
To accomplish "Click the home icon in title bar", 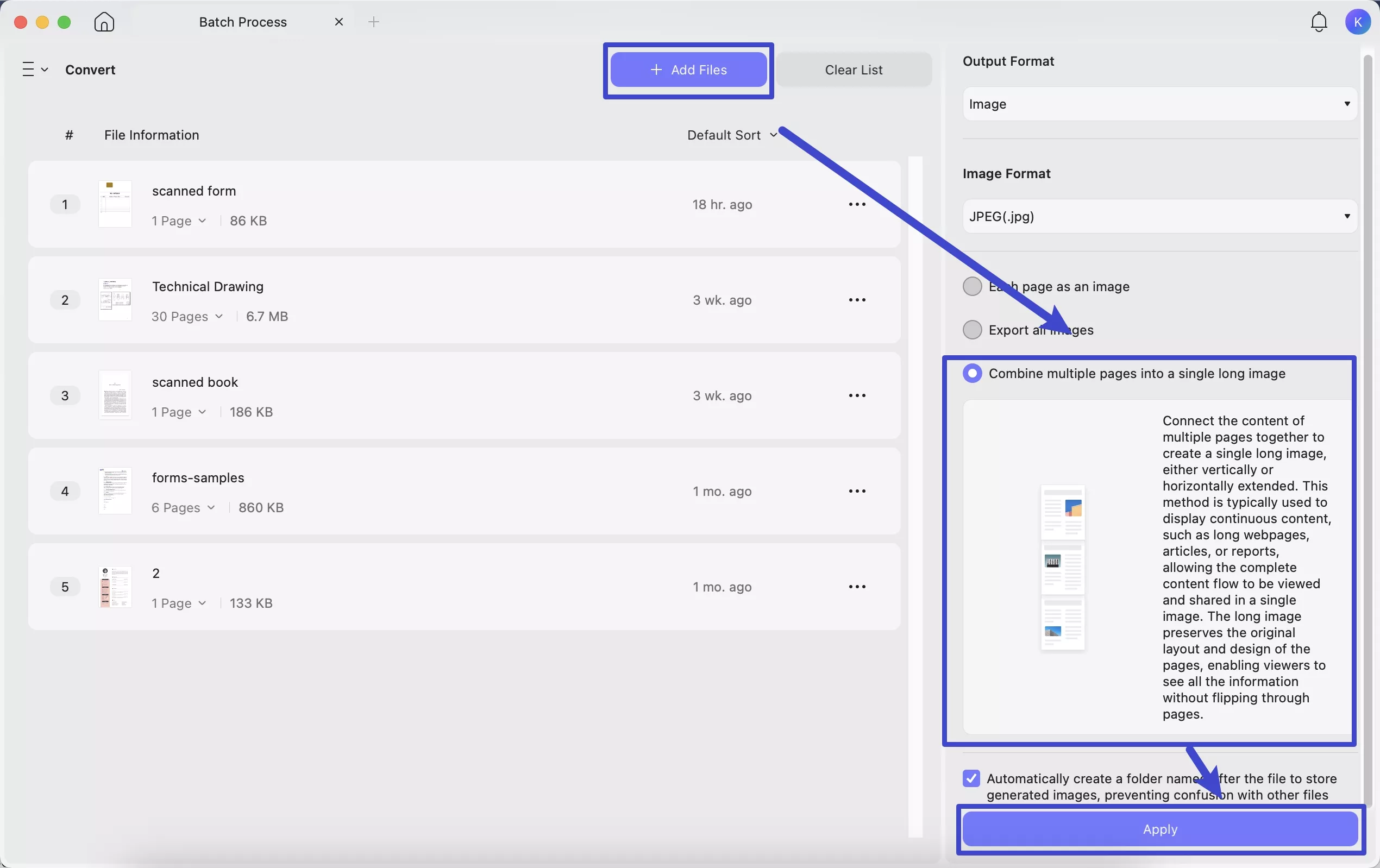I will [x=104, y=22].
